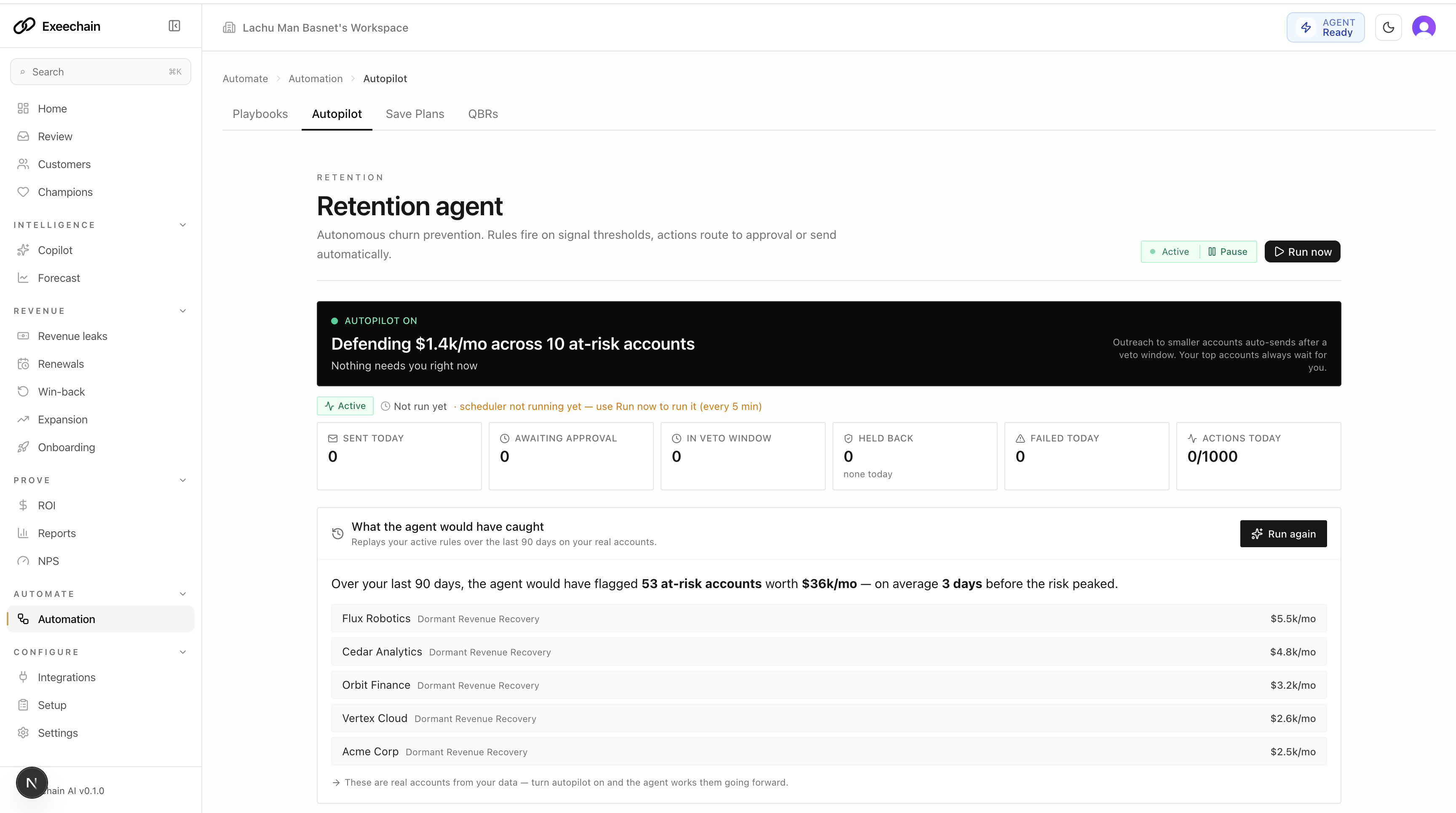Open Forecast under Intelligence
The width and height of the screenshot is (1456, 813).
coord(101,278)
